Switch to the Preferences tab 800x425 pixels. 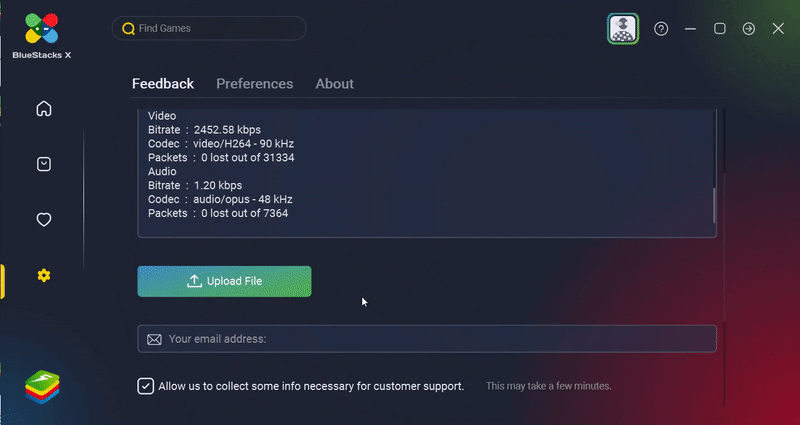tap(255, 84)
